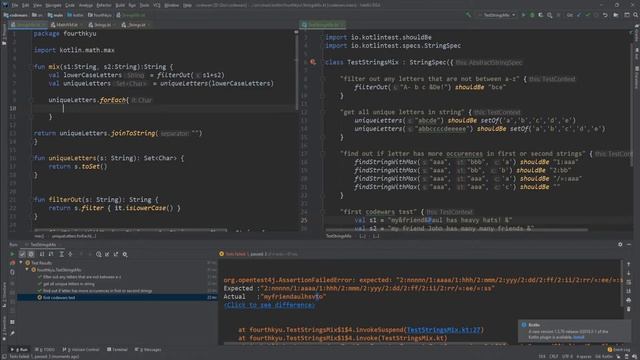Screen dimensions: 640x360
Task: Fold the "first codewars test" block
Action: pyautogui.click(x=322, y=212)
